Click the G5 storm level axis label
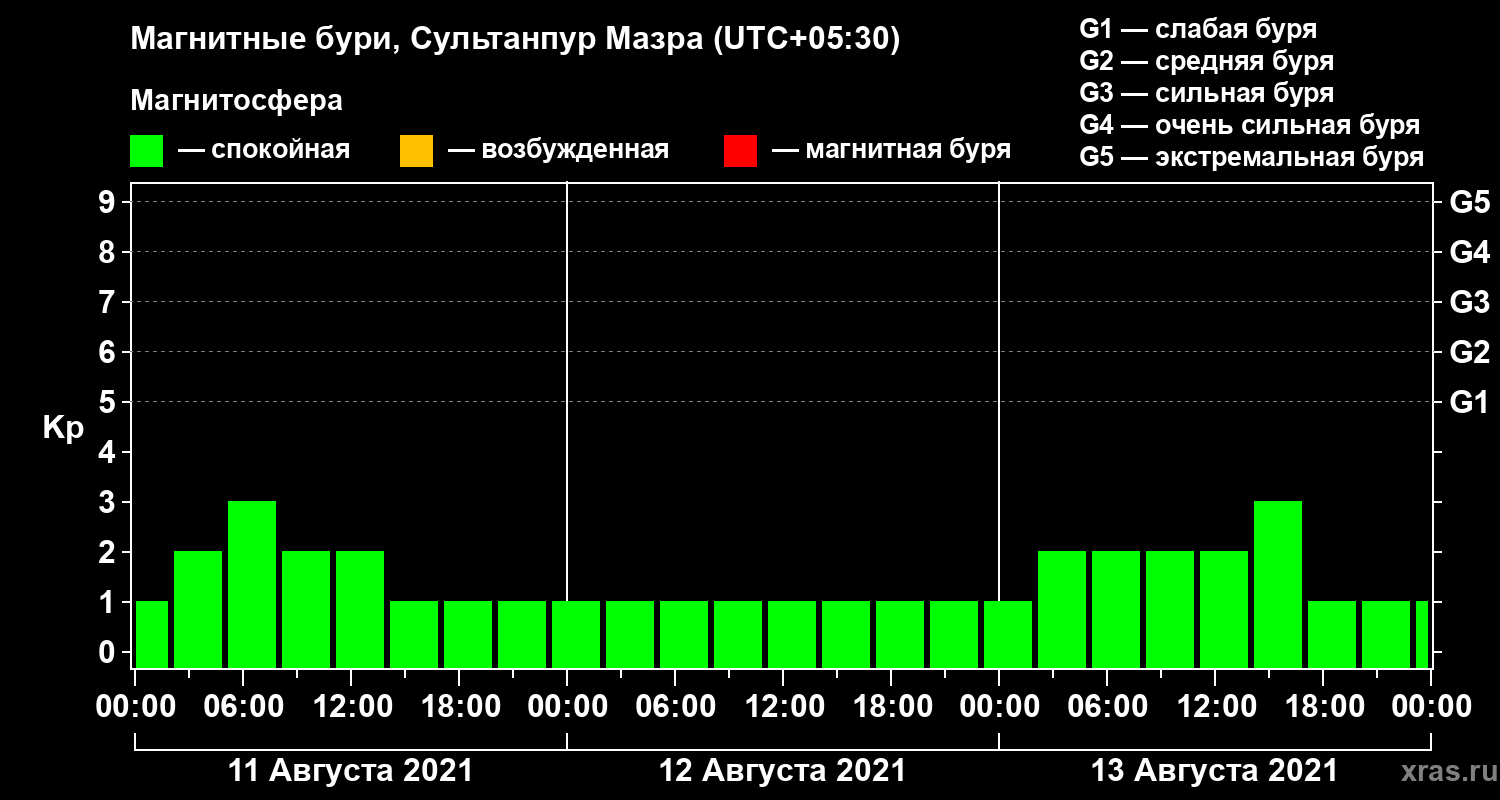 click(1469, 203)
